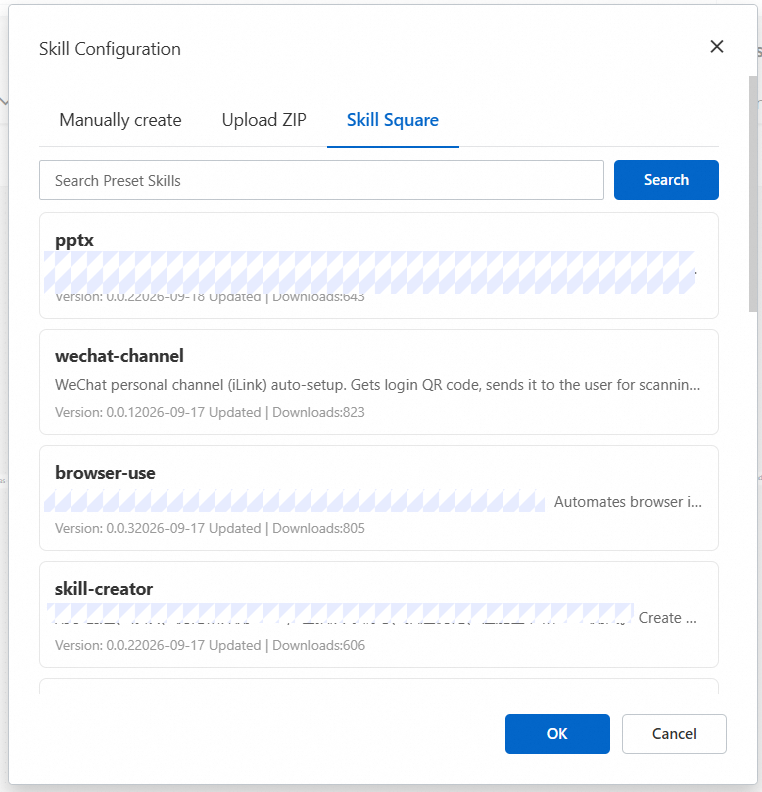Click the Skill Configuration dialog title
The width and height of the screenshot is (762, 792).
point(110,49)
